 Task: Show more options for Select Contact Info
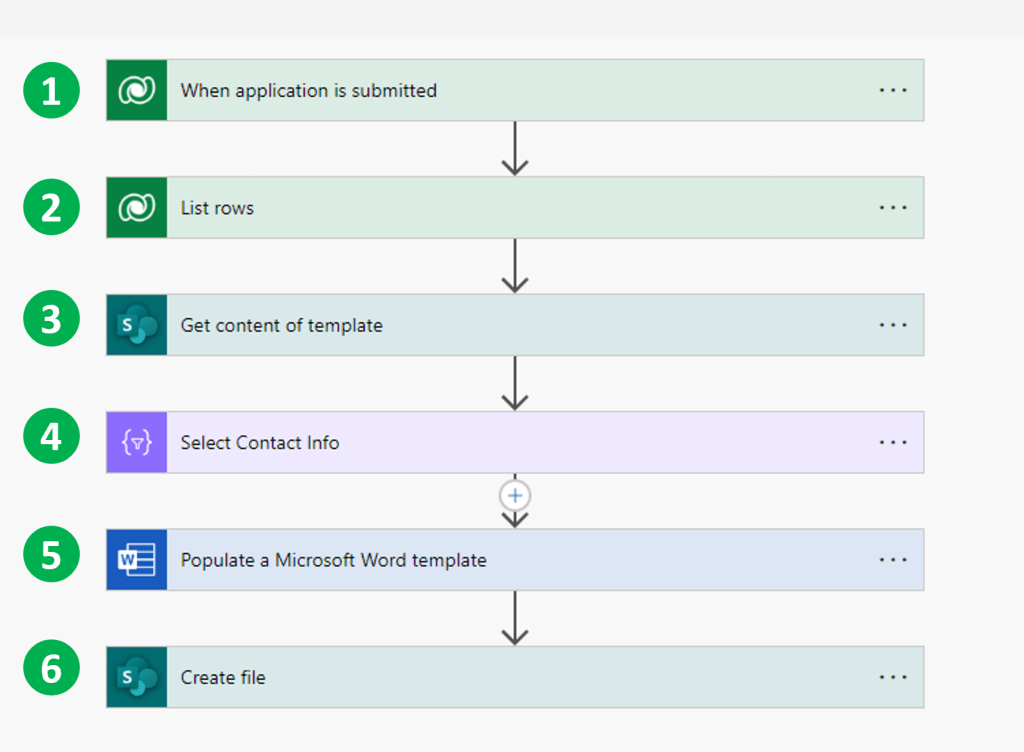coord(892,442)
